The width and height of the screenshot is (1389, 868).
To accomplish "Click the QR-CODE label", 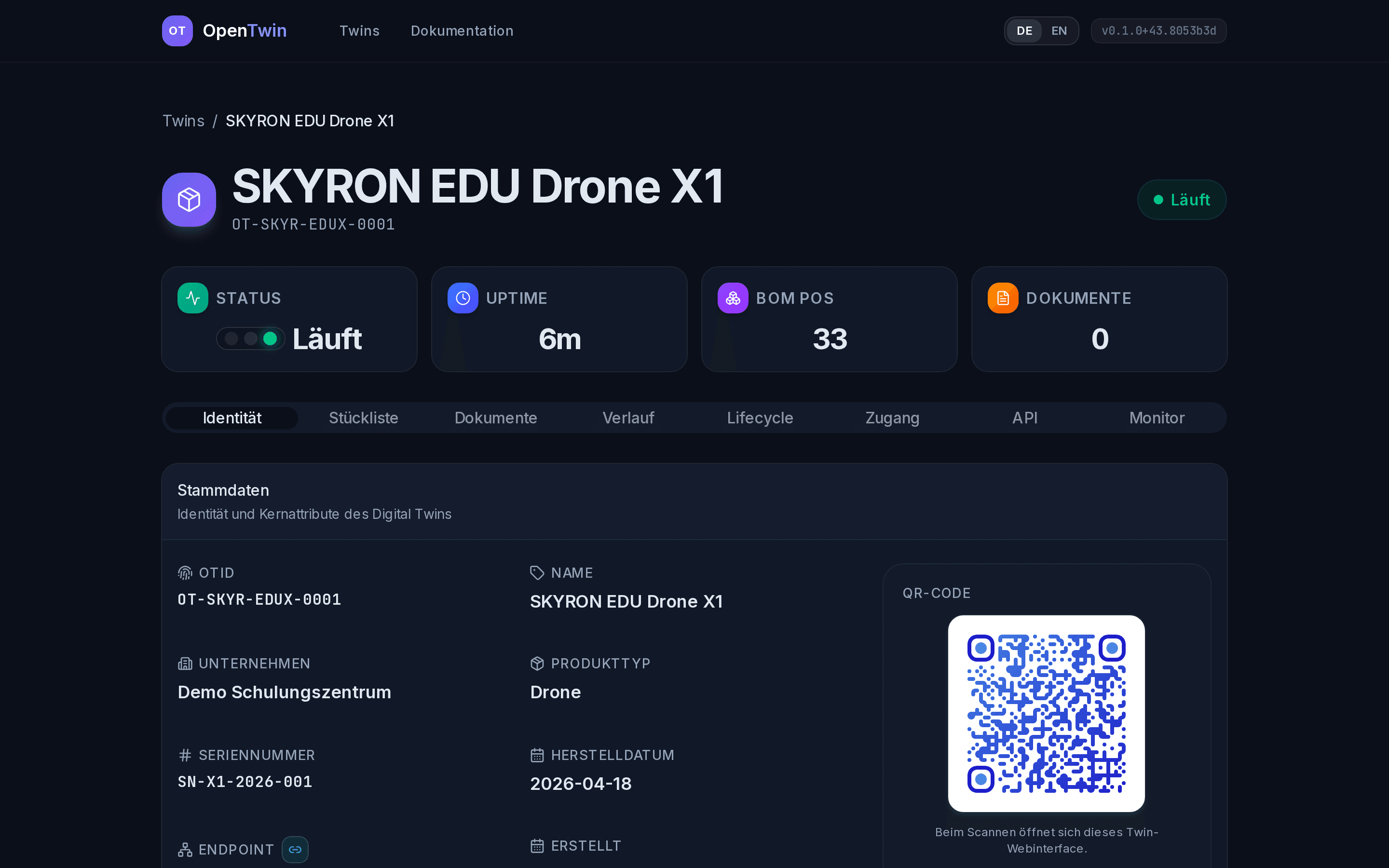I will point(937,593).
